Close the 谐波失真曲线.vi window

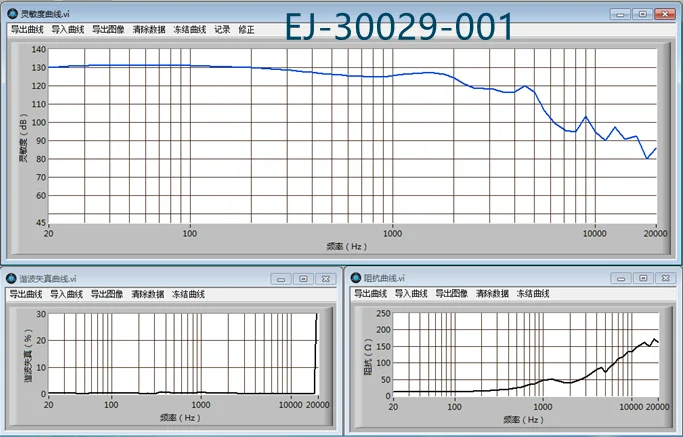(x=325, y=279)
